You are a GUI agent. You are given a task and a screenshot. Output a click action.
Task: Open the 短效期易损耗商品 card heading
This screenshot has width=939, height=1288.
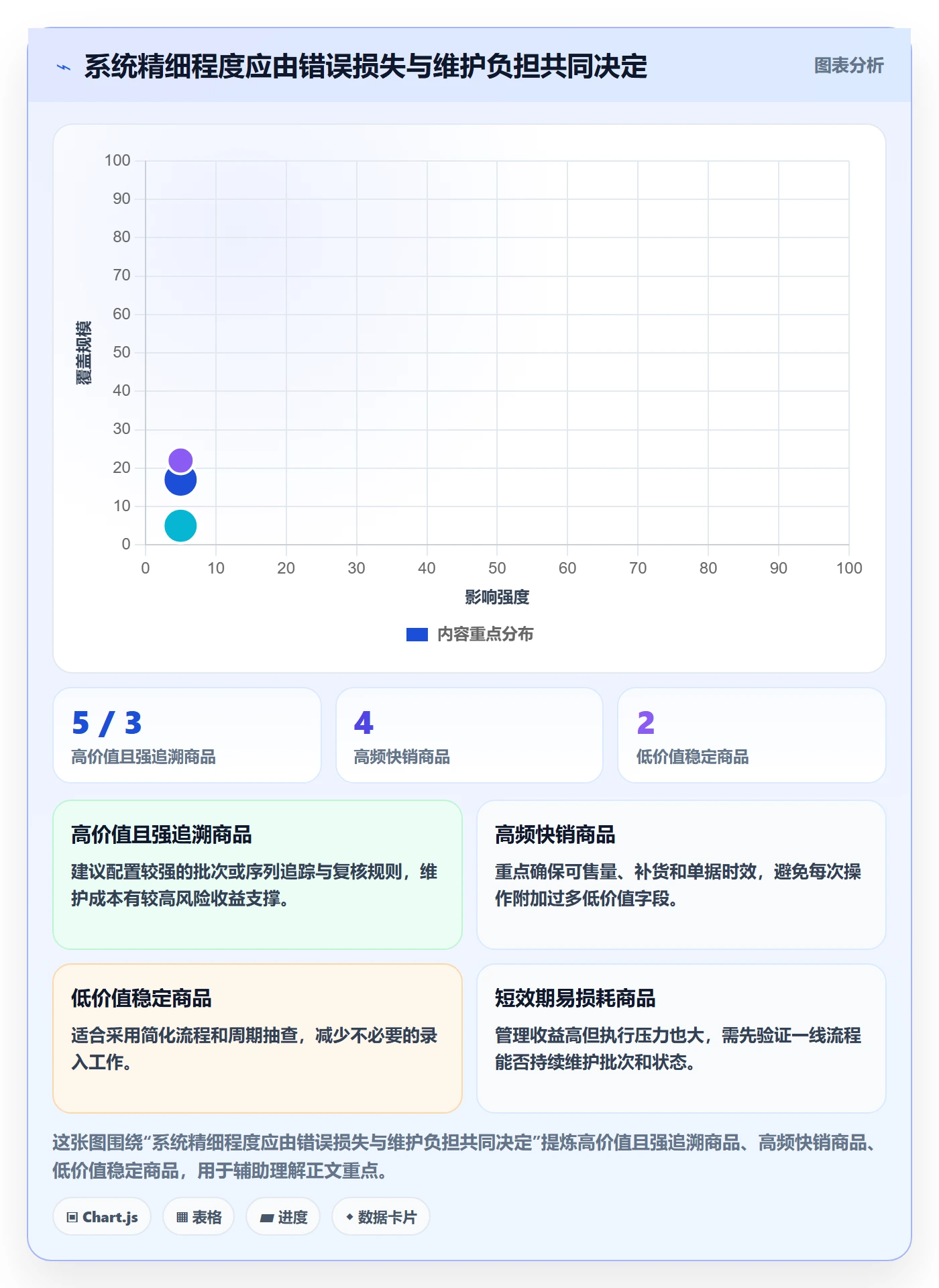tap(575, 998)
